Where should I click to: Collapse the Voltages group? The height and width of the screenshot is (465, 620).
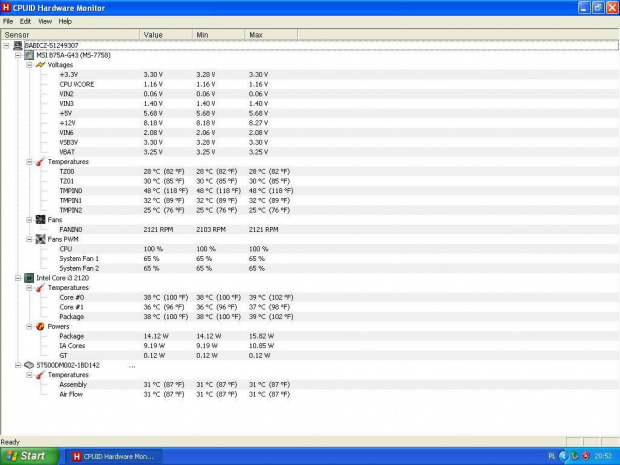pyautogui.click(x=29, y=65)
